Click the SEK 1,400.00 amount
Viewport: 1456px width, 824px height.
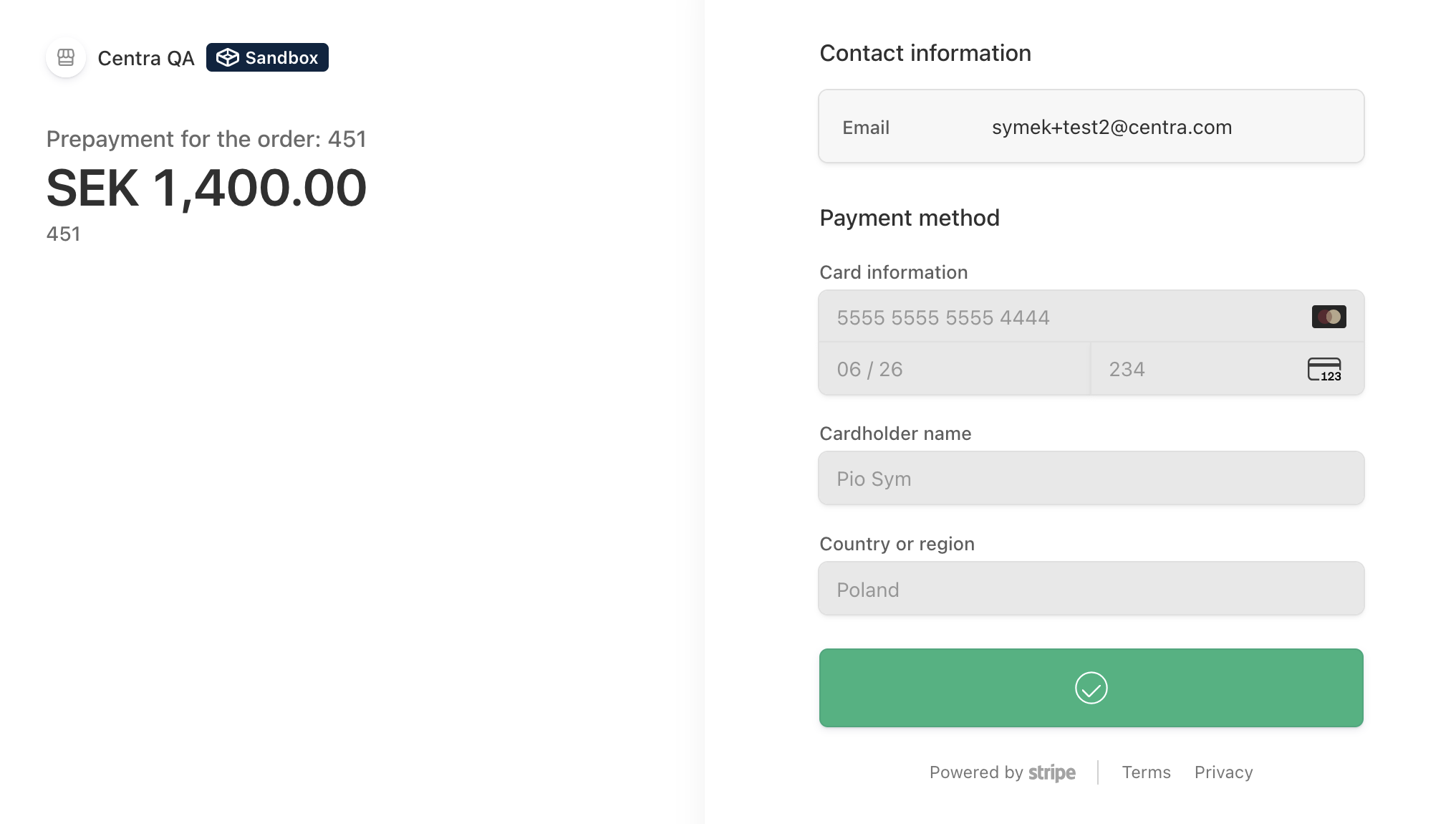206,188
